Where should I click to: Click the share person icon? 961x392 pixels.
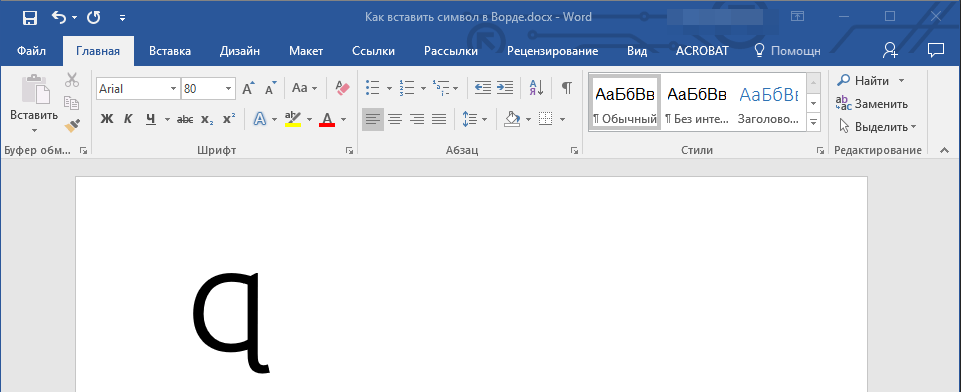890,50
